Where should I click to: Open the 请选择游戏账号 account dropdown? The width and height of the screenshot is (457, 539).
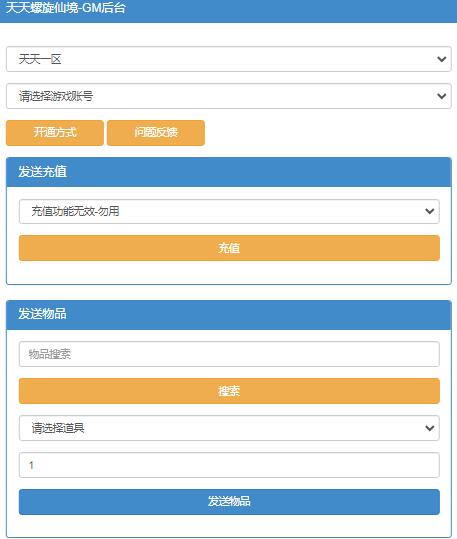click(x=229, y=96)
